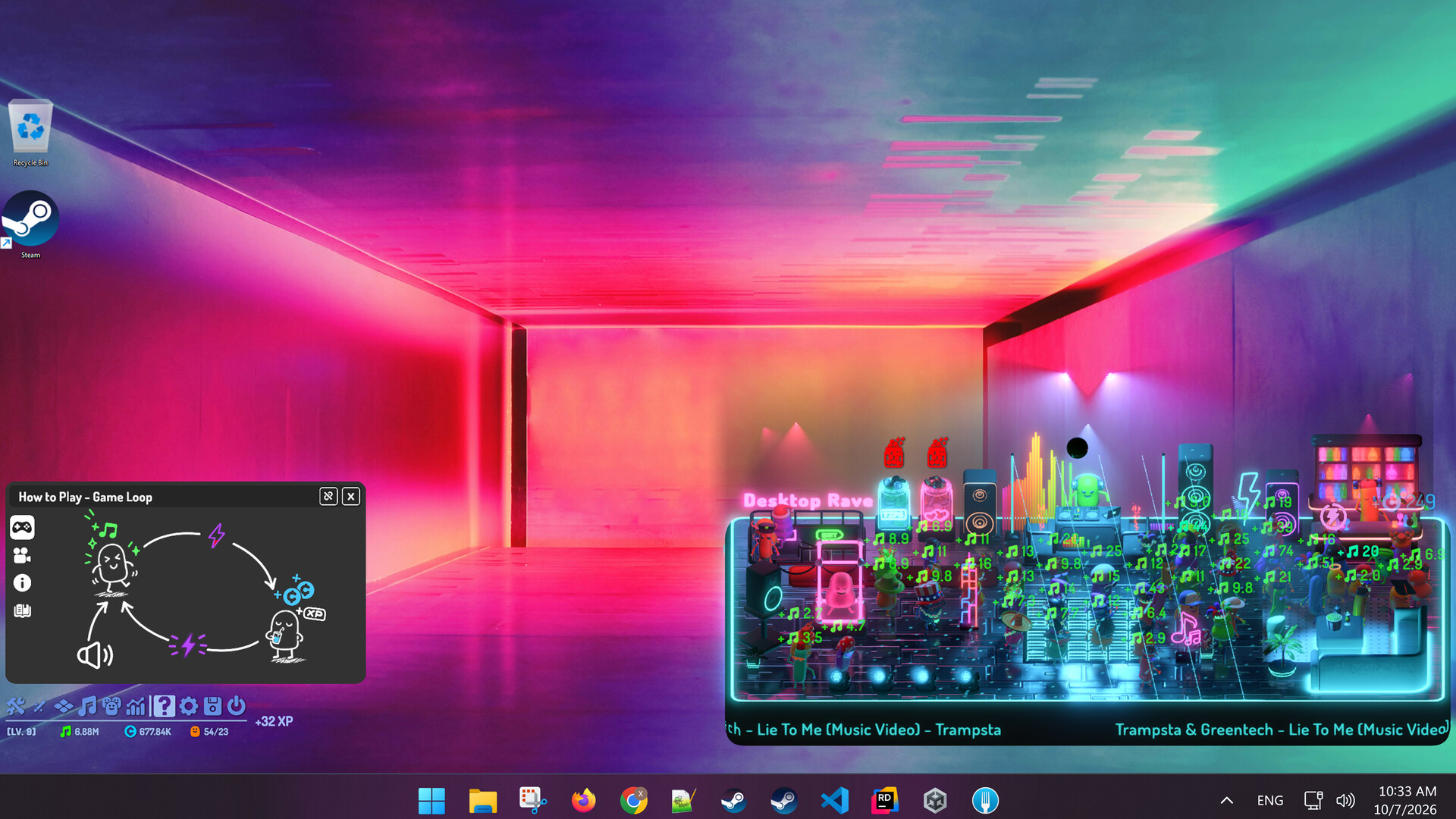Click the +32 XP popup text
Screen dimensions: 1456x819
click(274, 722)
